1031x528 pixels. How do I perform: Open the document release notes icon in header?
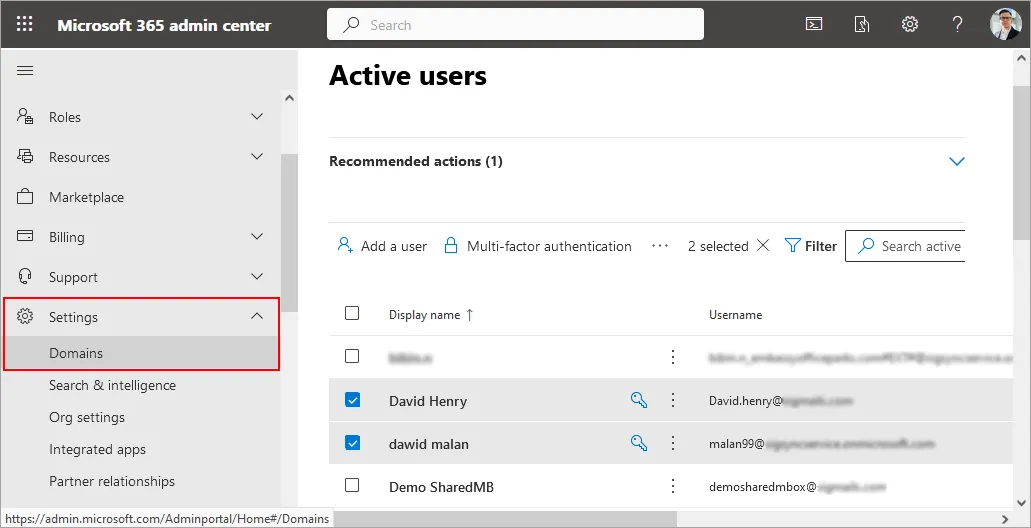click(861, 25)
